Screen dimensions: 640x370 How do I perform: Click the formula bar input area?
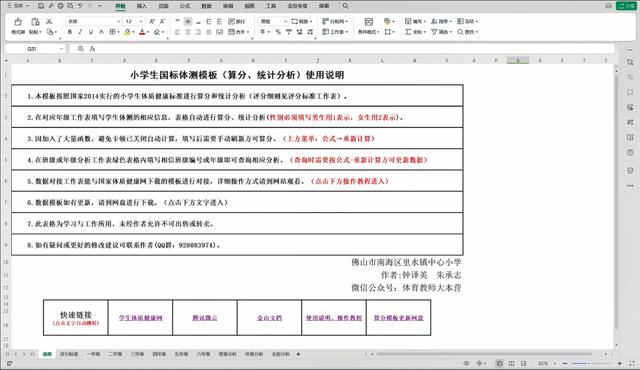coord(355,49)
